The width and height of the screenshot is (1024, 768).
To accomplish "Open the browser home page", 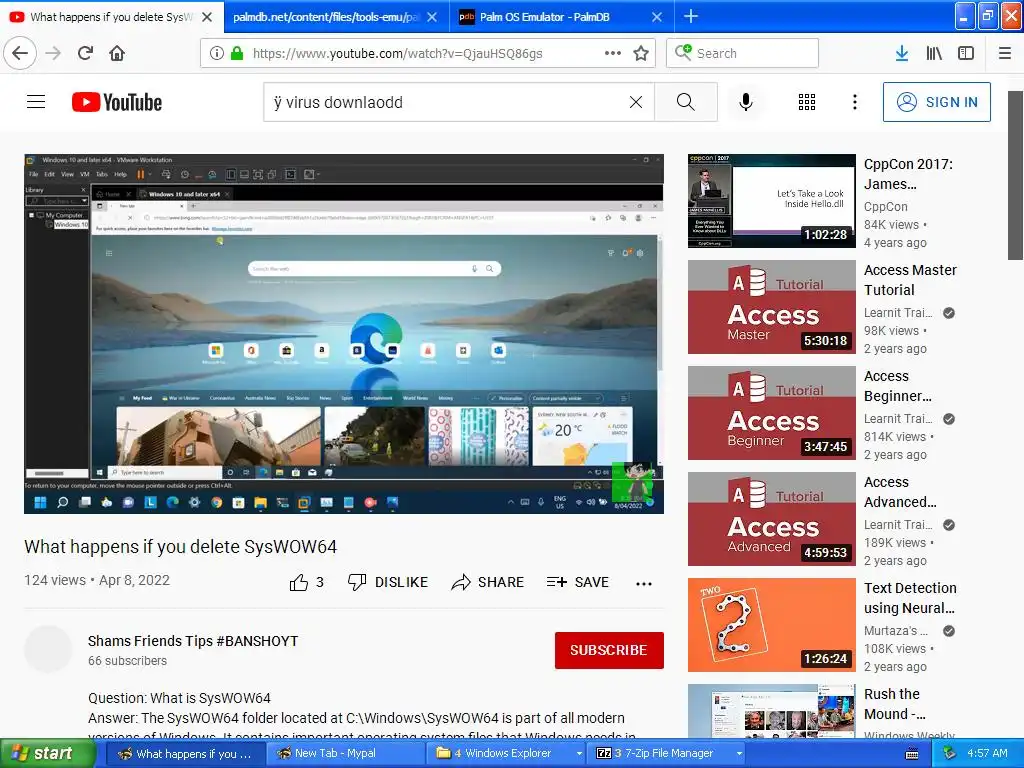I will (x=117, y=53).
